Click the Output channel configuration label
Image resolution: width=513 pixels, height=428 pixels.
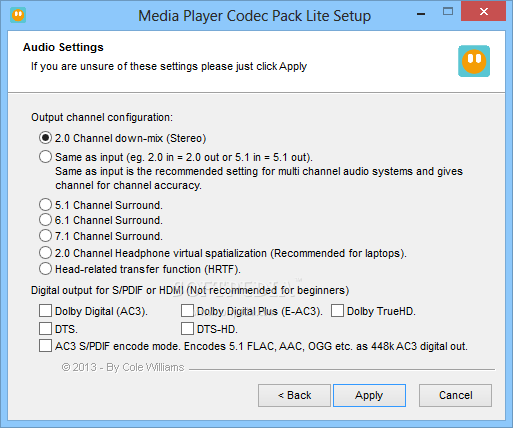click(x=102, y=118)
